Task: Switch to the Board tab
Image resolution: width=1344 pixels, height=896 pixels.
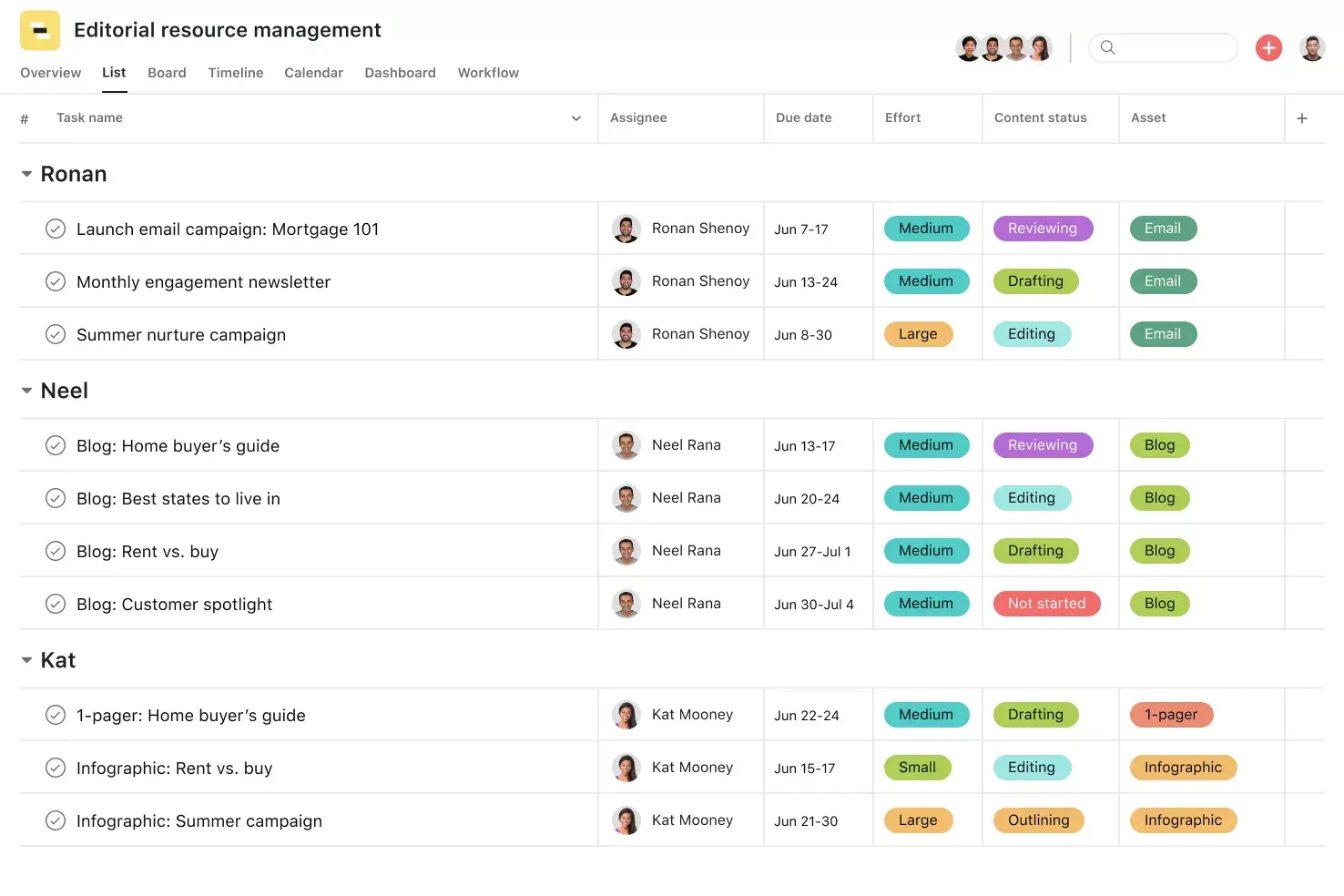Action: [x=167, y=73]
